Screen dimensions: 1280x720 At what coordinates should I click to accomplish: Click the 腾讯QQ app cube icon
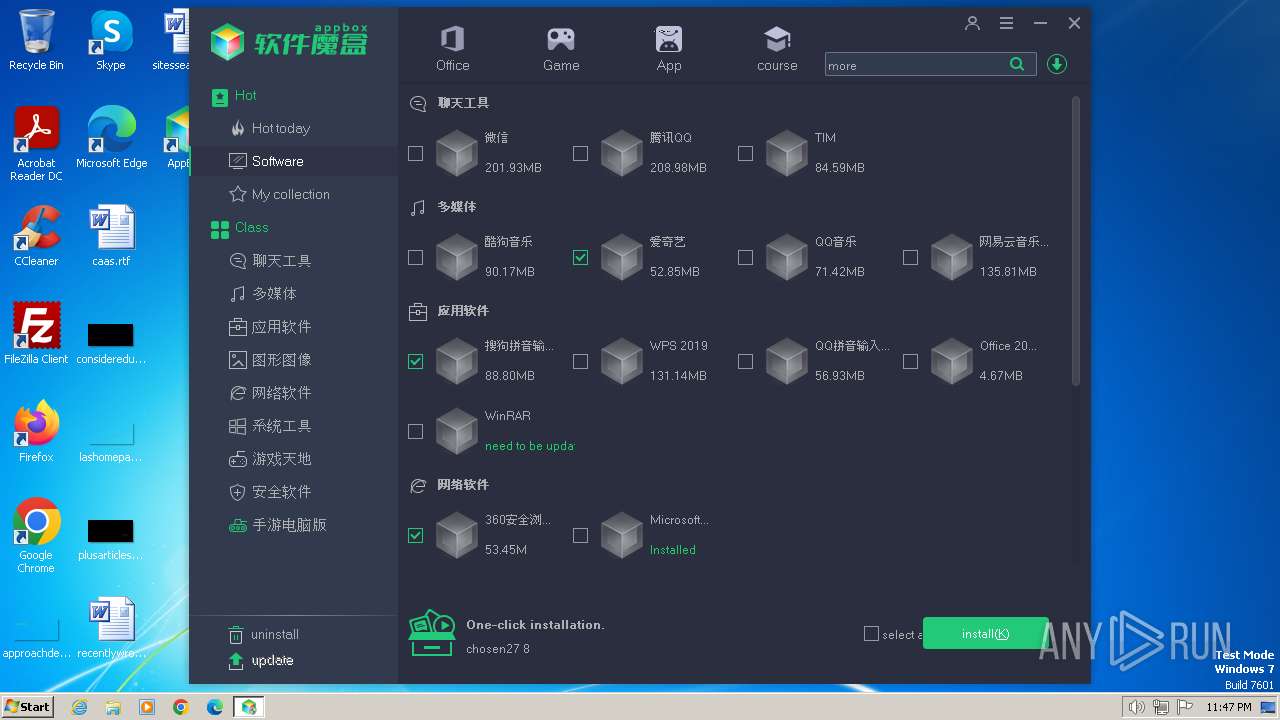pyautogui.click(x=622, y=154)
